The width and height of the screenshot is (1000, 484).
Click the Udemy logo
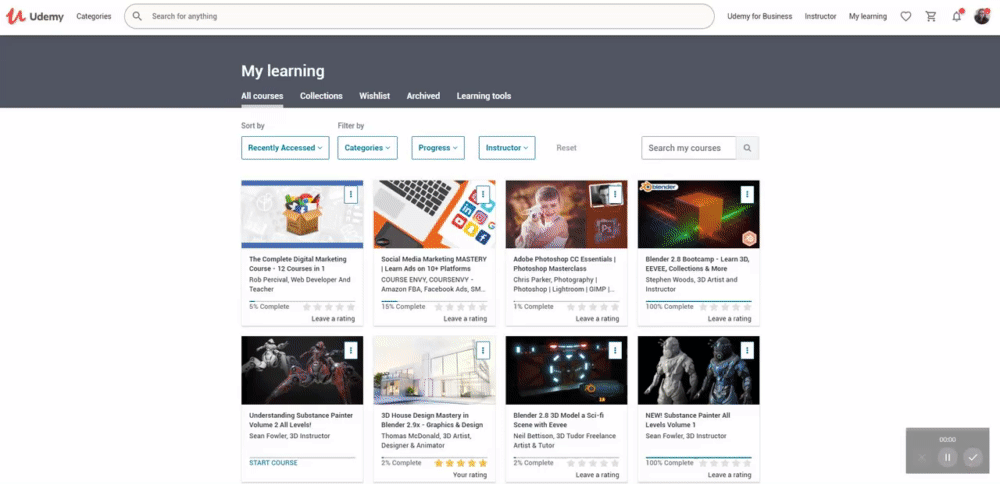(35, 17)
